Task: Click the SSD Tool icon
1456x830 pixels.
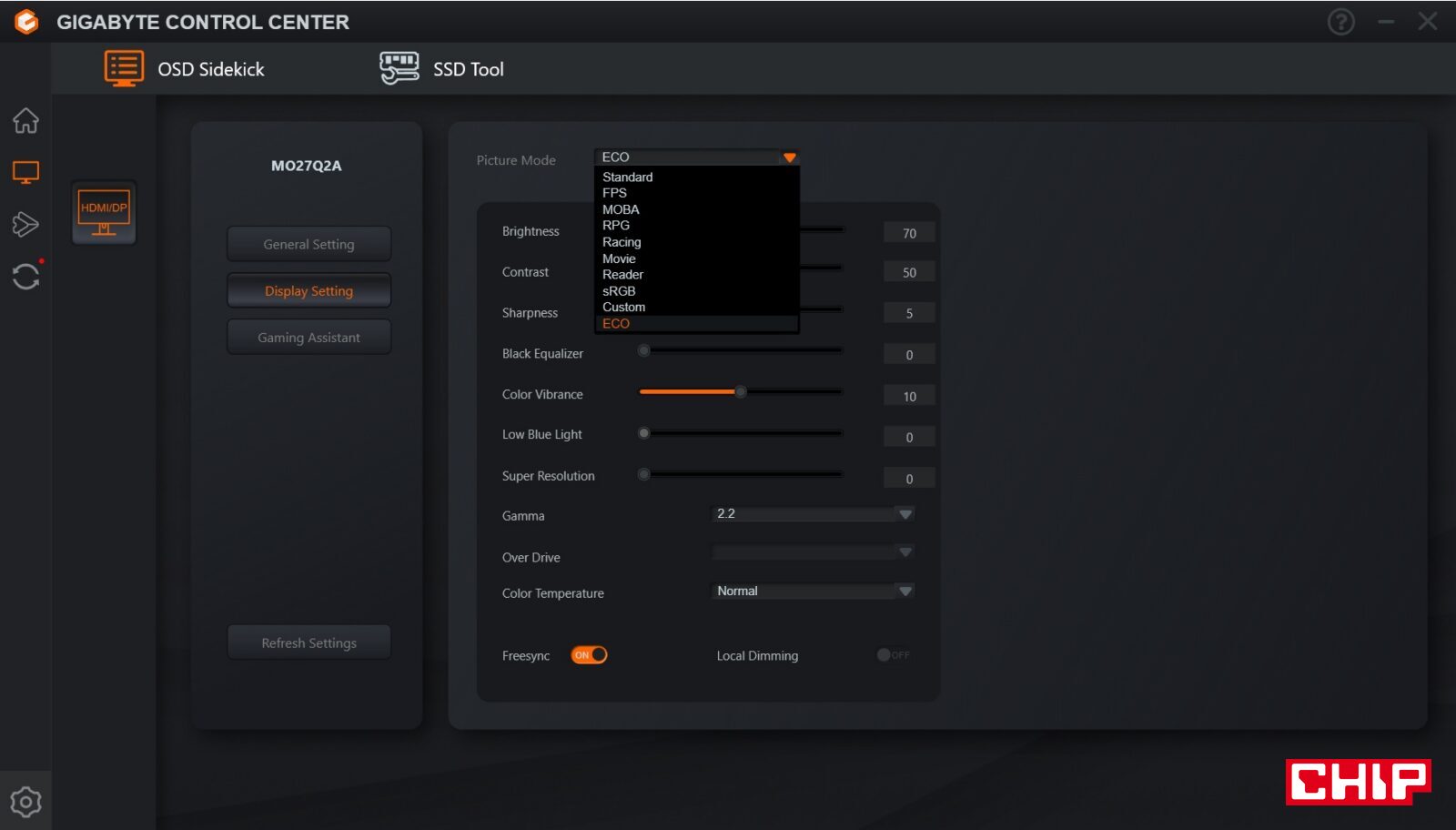Action: pyautogui.click(x=399, y=68)
